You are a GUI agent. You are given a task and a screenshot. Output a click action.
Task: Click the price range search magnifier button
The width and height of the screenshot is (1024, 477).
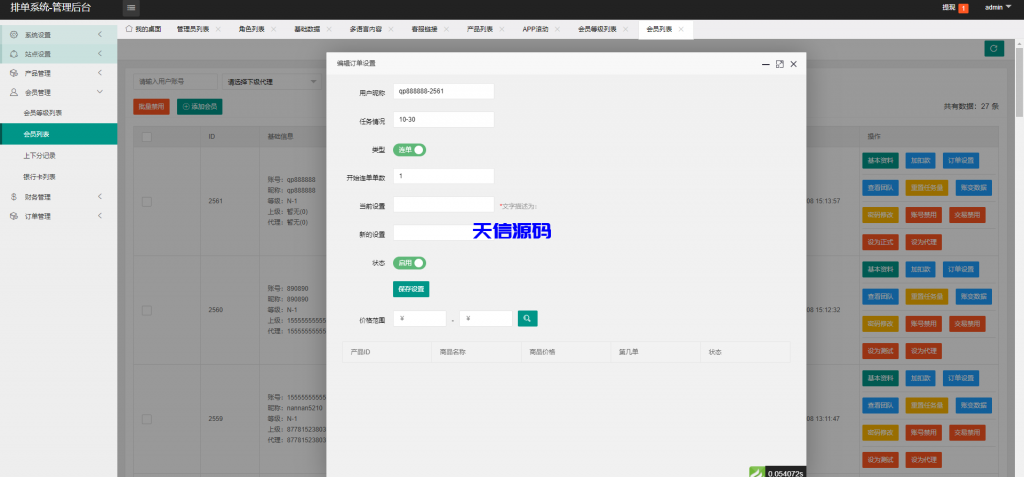coord(528,319)
